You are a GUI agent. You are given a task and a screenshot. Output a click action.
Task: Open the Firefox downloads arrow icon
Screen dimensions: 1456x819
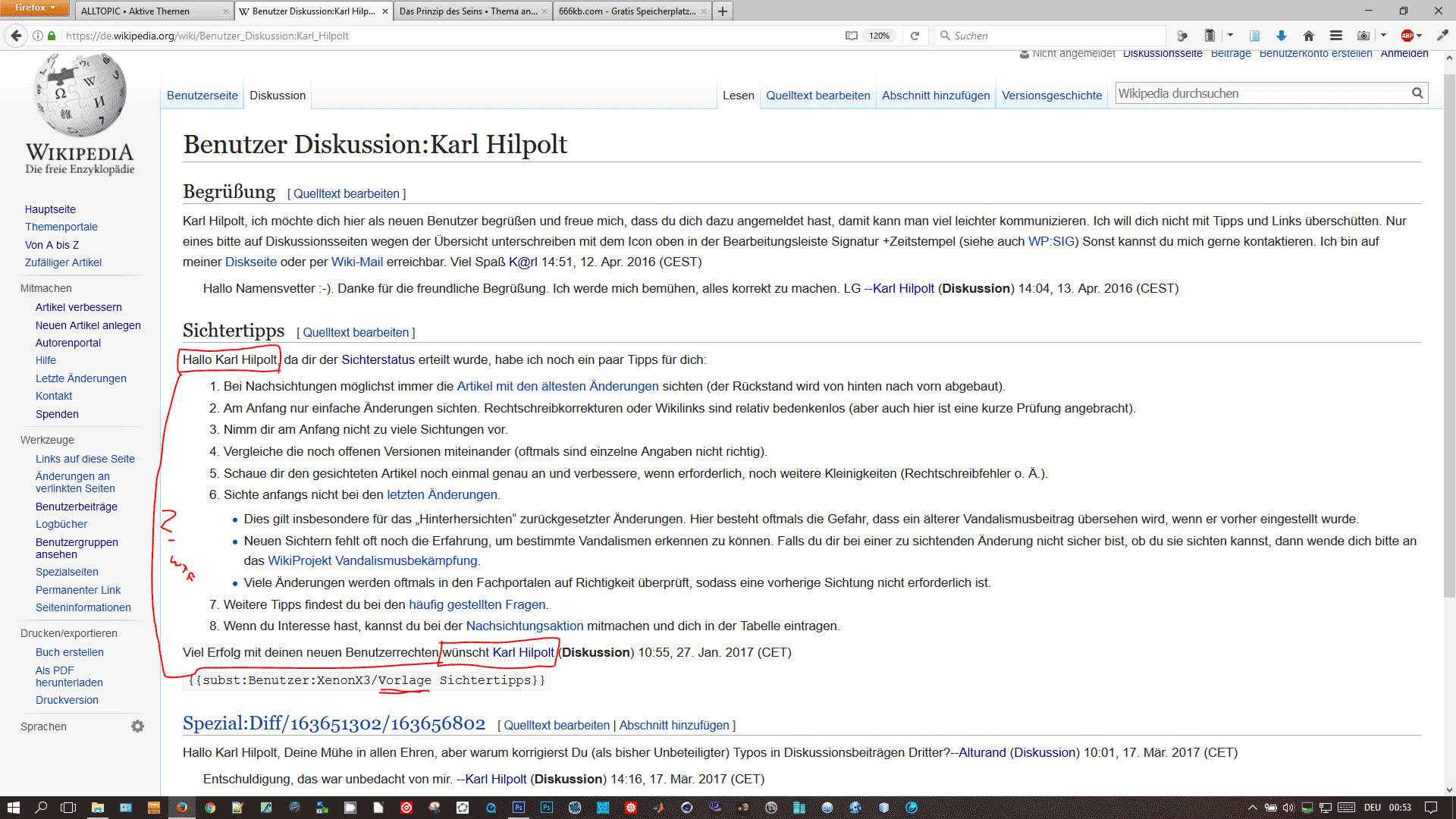click(x=1282, y=36)
